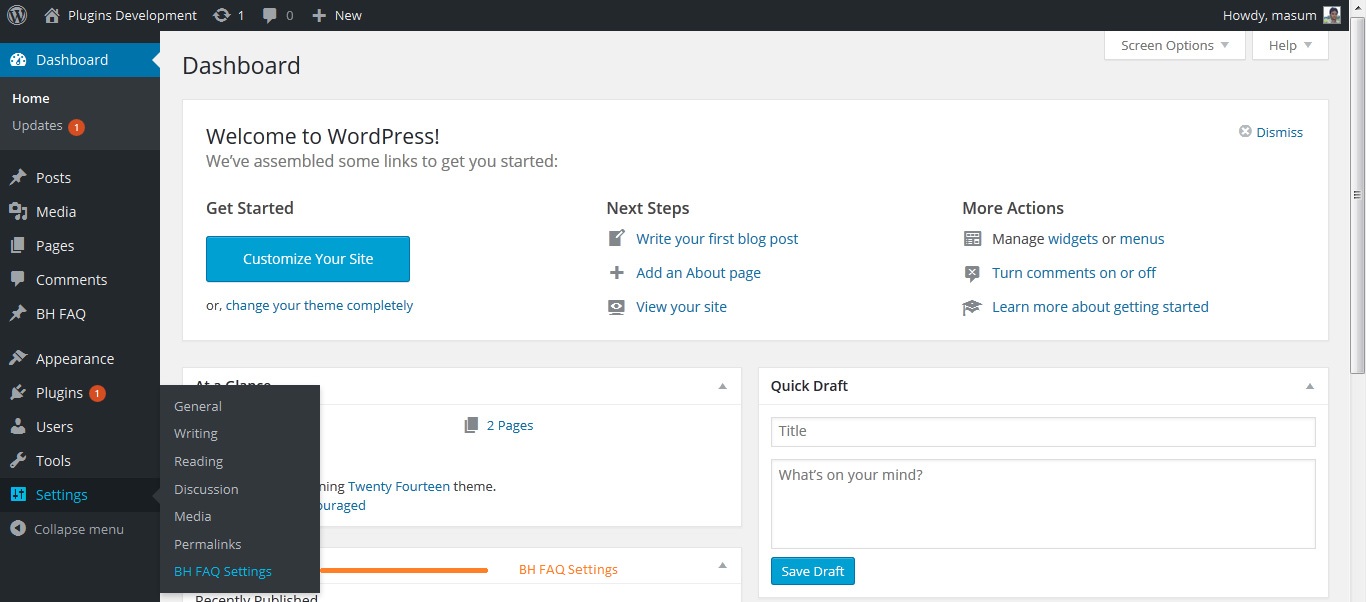Click the Users sidebar icon

point(18,427)
